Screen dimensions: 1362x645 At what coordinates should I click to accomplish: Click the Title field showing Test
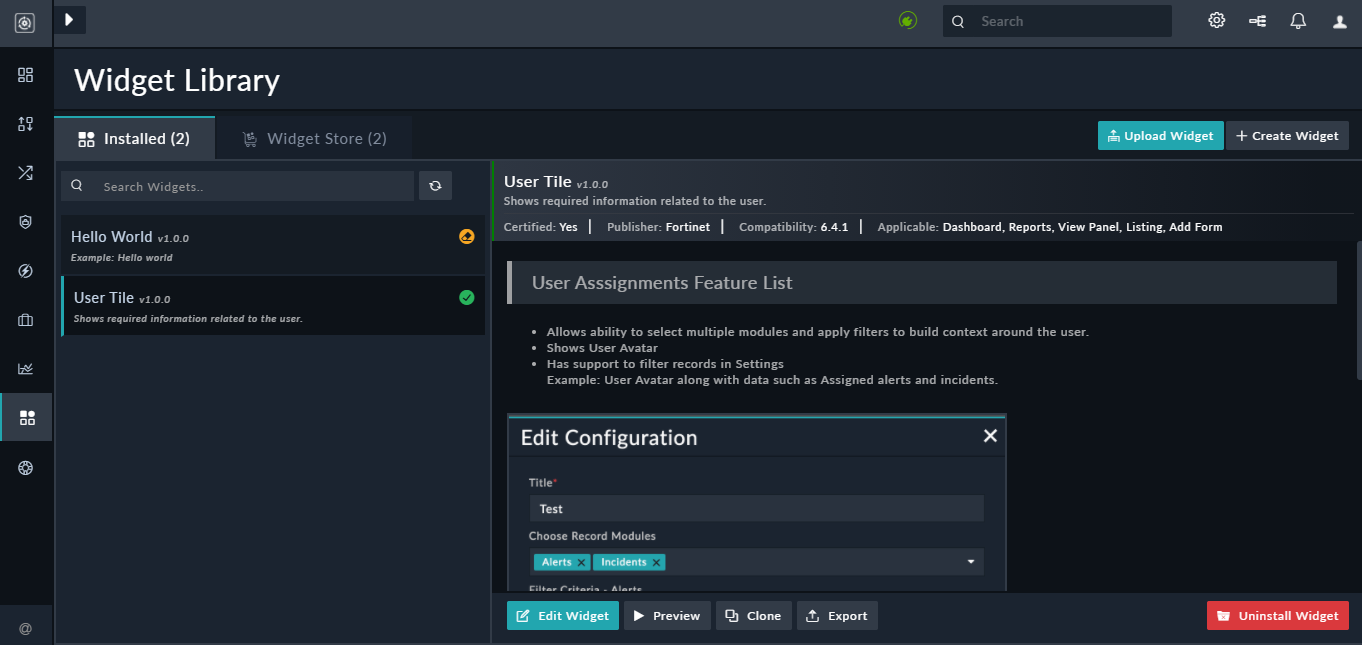(756, 508)
